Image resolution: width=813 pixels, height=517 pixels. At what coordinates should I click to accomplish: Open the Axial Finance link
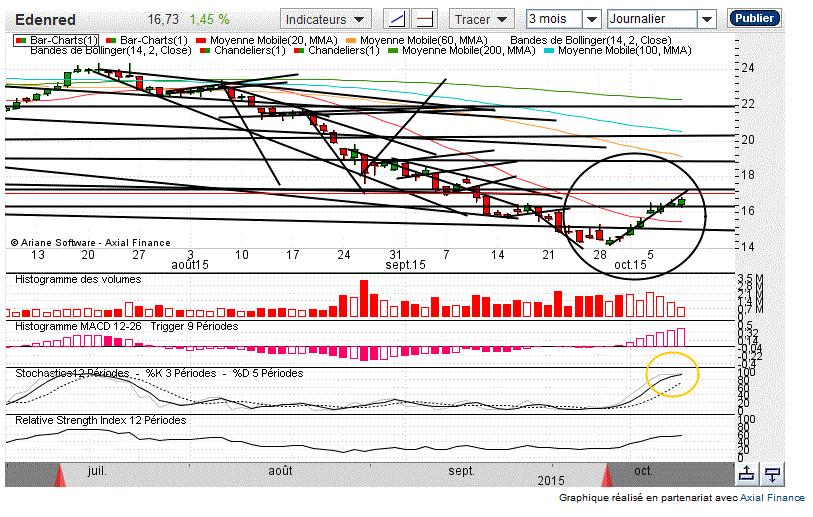coord(772,498)
